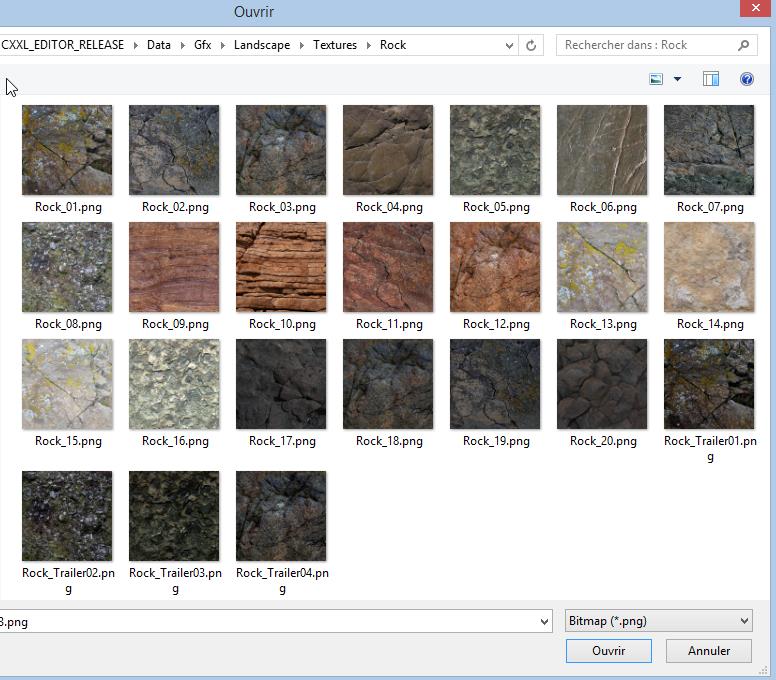Screen dimensions: 776x680
Task: Pick the Rock_Trailer03.png file
Action: click(174, 517)
